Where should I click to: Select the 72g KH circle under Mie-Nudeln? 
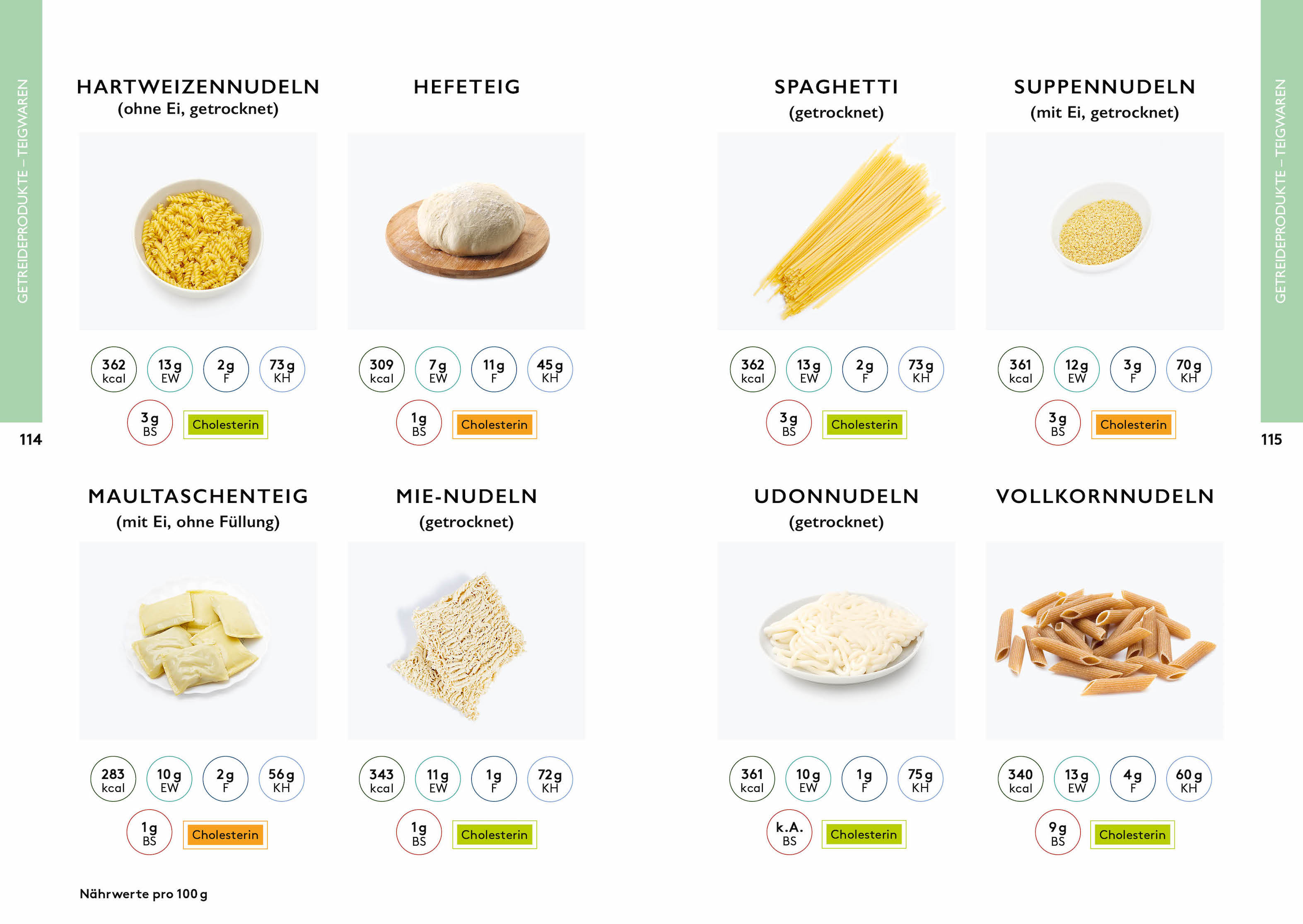pos(550,779)
